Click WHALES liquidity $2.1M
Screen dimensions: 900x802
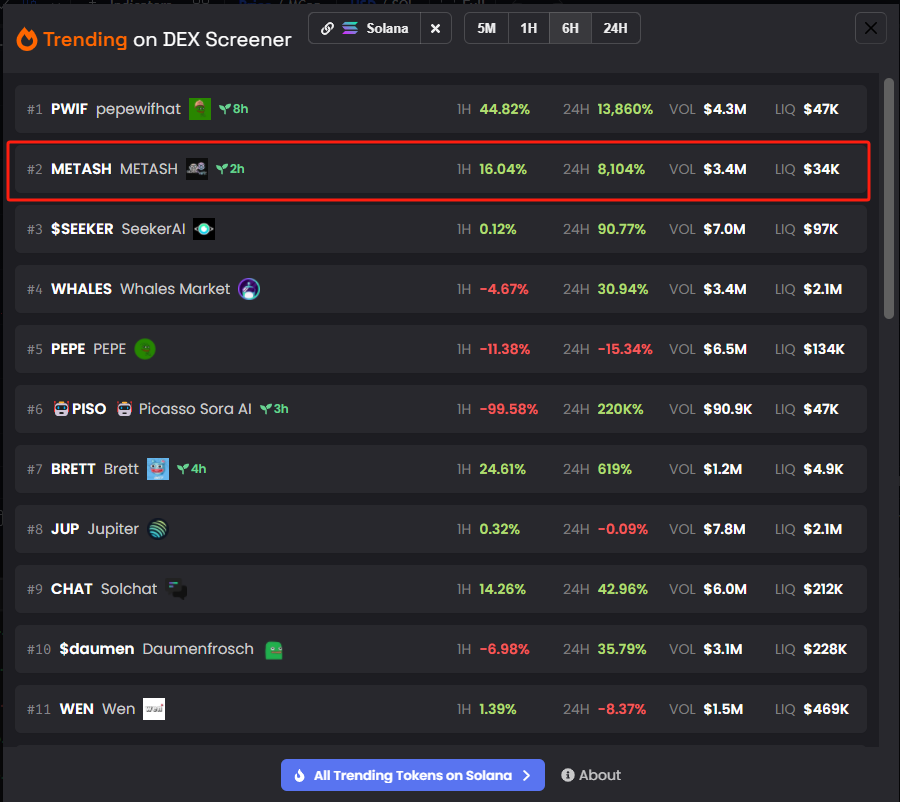coord(823,289)
